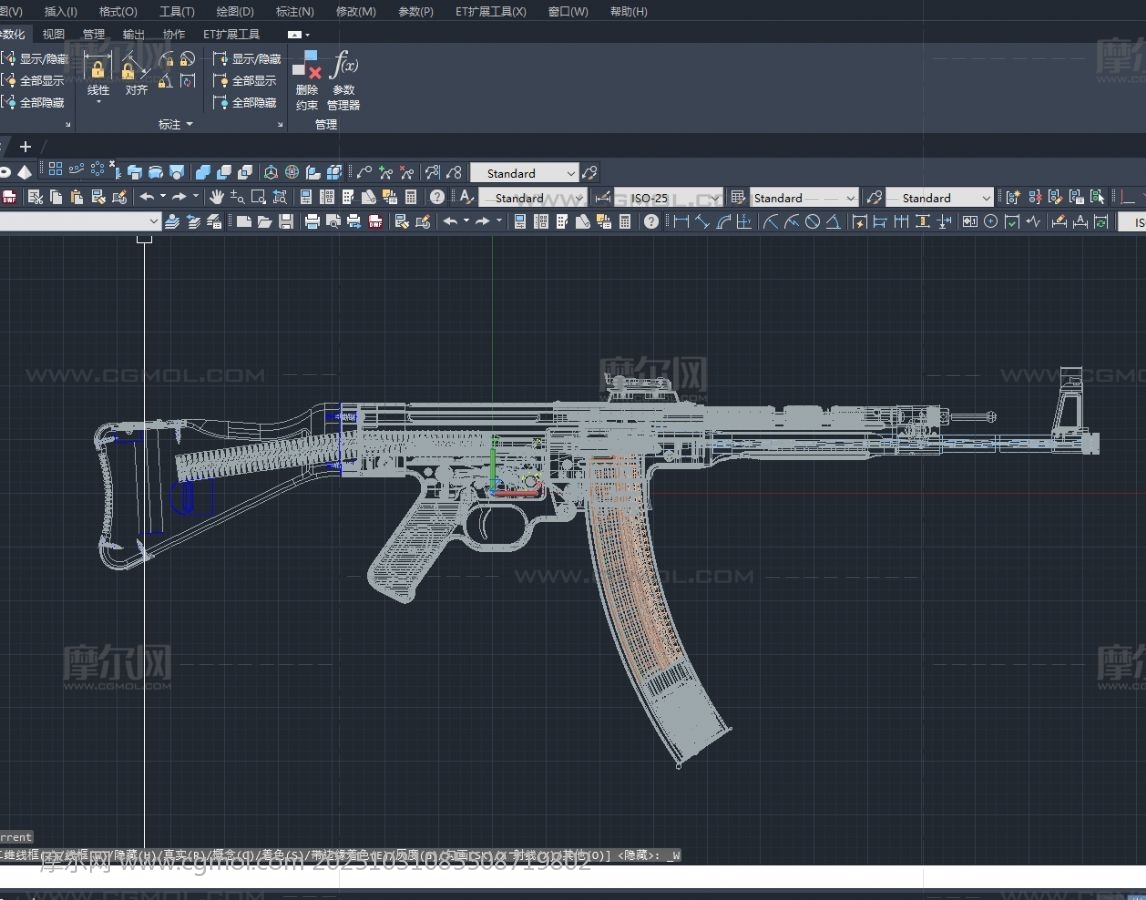1146x900 pixels.
Task: Click the undo arrow button
Action: click(147, 197)
